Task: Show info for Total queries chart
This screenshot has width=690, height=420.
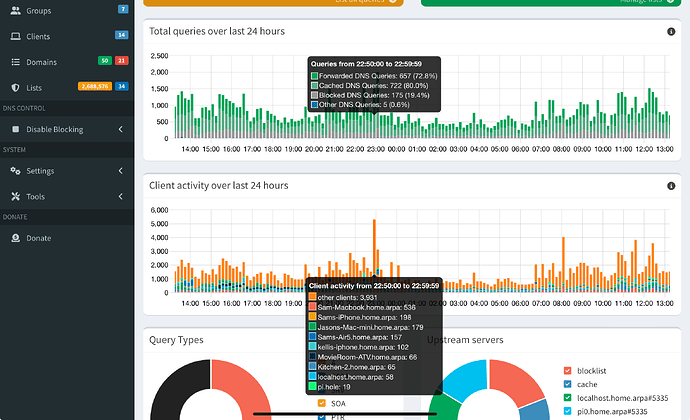Action: coord(671,31)
